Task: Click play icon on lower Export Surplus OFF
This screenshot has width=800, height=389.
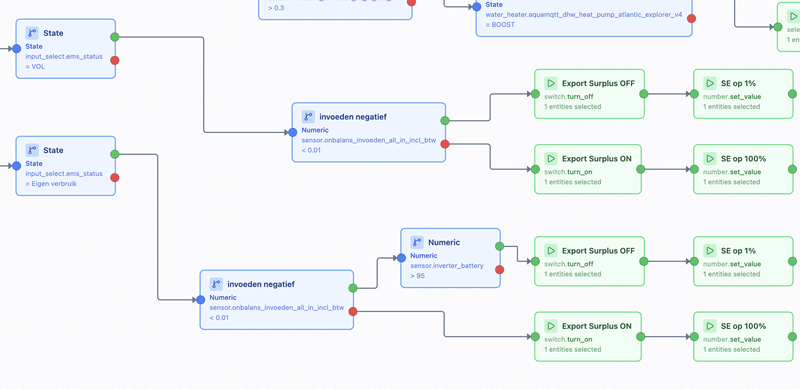Action: [551, 251]
